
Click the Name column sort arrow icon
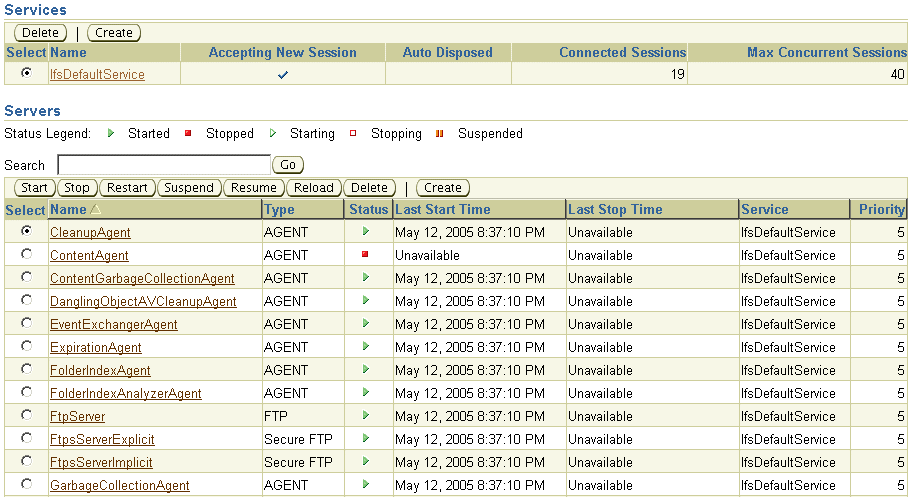coord(96,210)
